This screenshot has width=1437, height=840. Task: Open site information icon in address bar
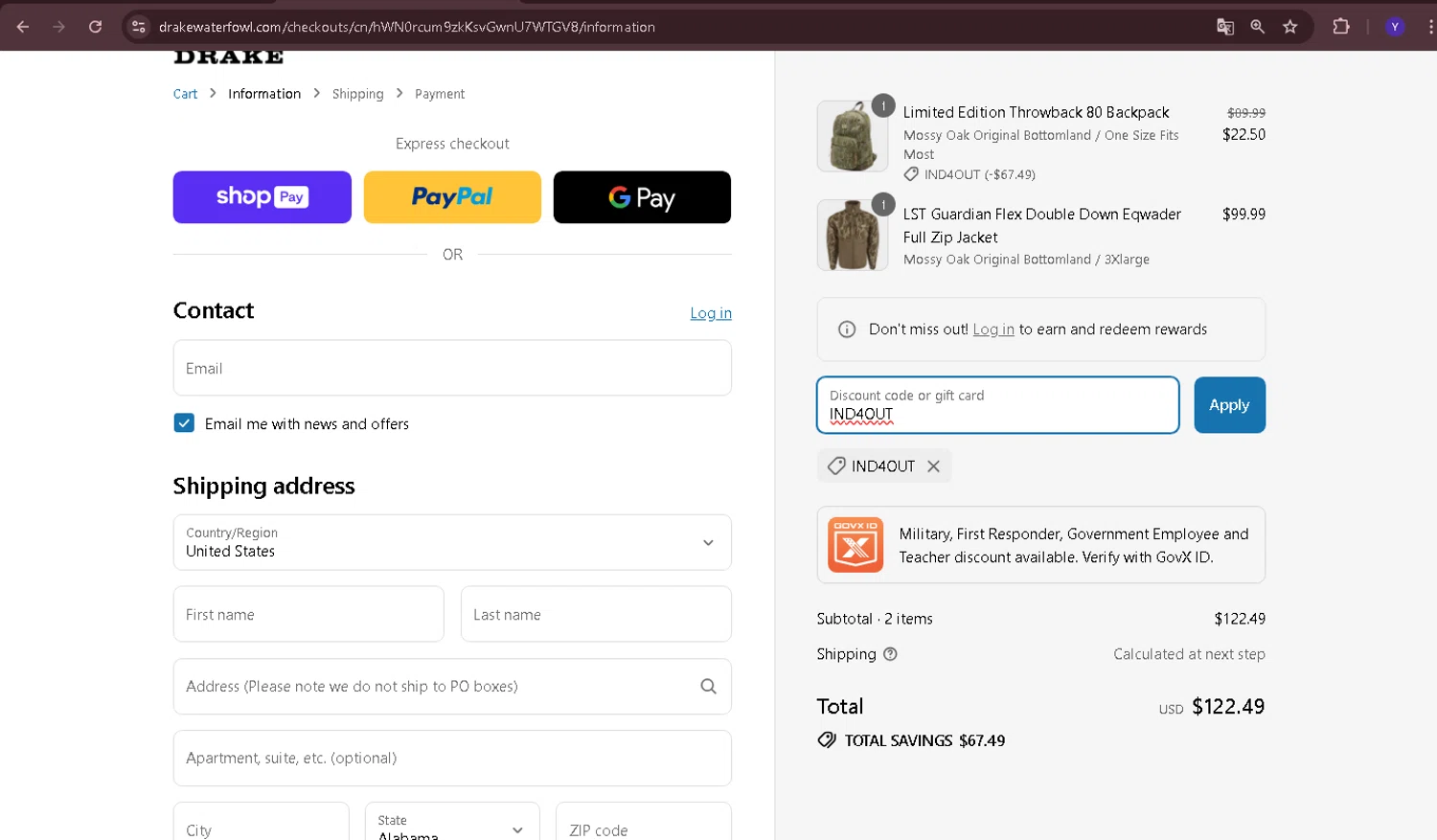139,27
